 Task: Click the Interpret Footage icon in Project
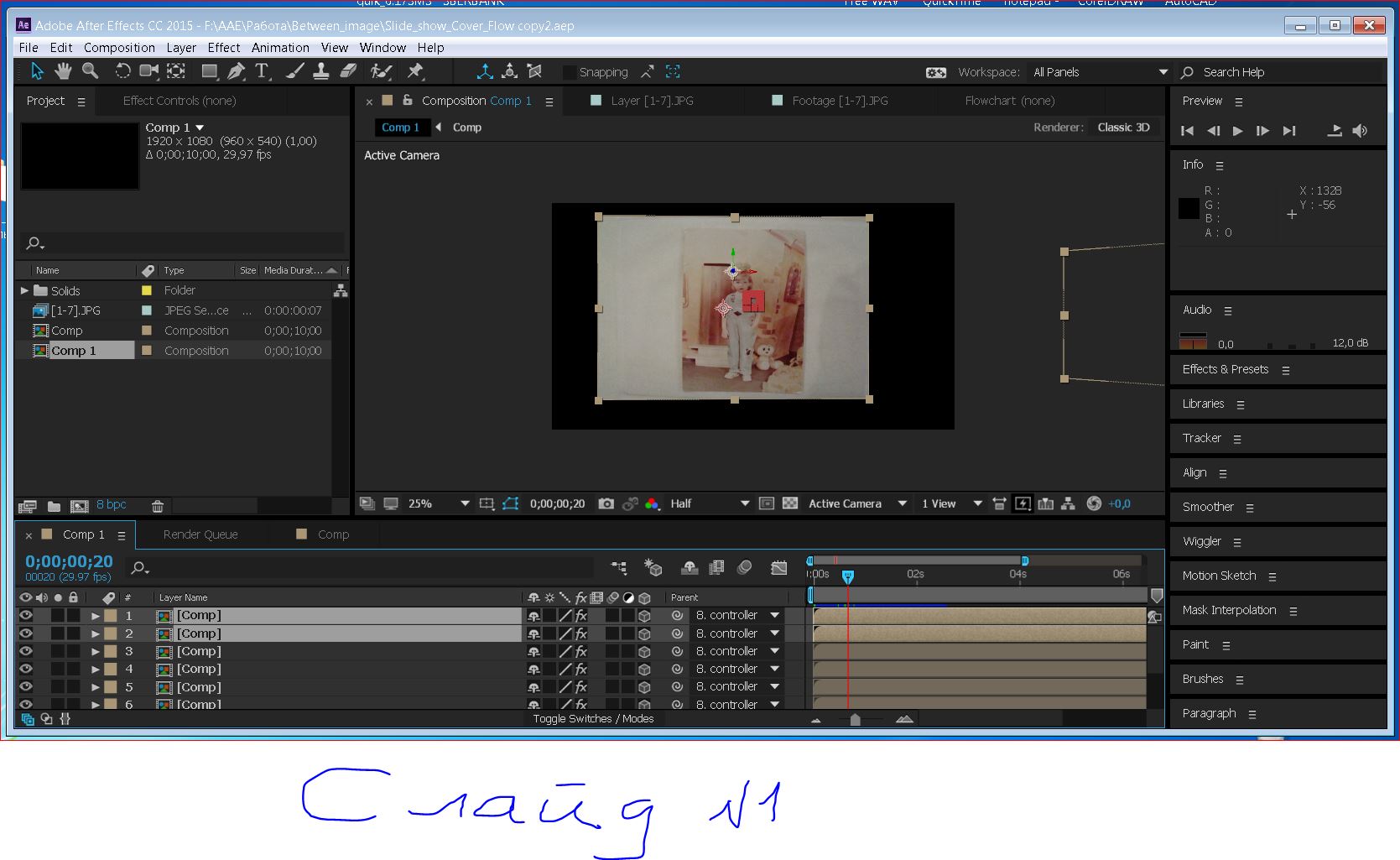[27, 506]
